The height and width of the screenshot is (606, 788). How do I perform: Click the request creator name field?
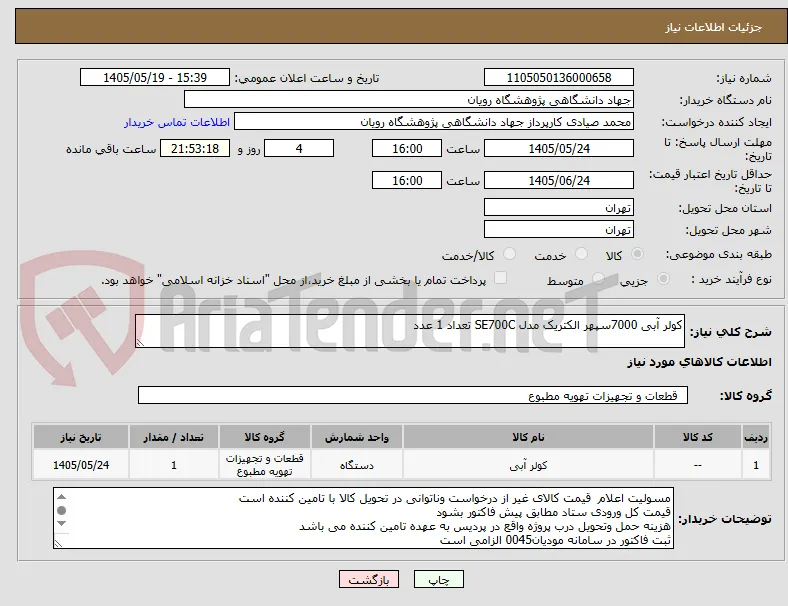[x=434, y=122]
